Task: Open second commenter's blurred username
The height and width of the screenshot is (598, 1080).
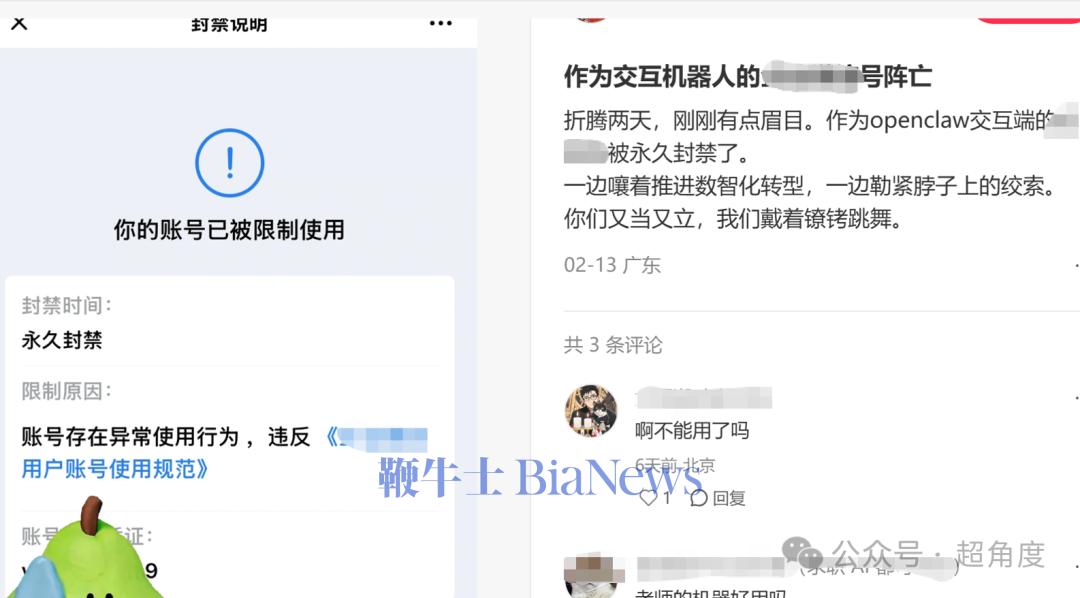Action: [713, 567]
